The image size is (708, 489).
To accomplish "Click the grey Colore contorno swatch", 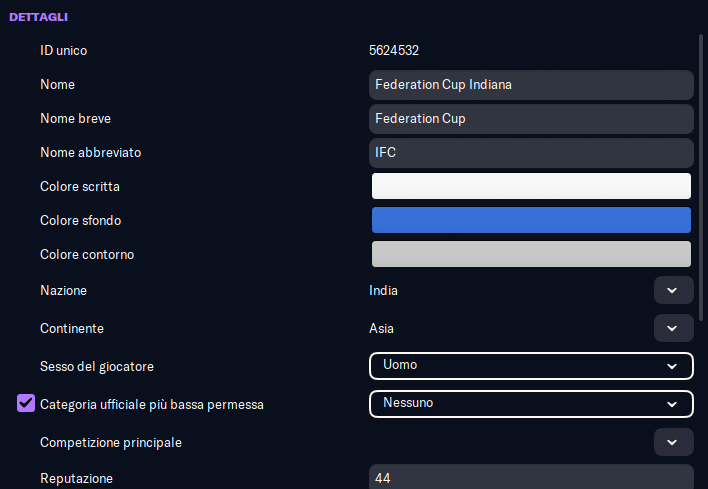I will [x=530, y=254].
